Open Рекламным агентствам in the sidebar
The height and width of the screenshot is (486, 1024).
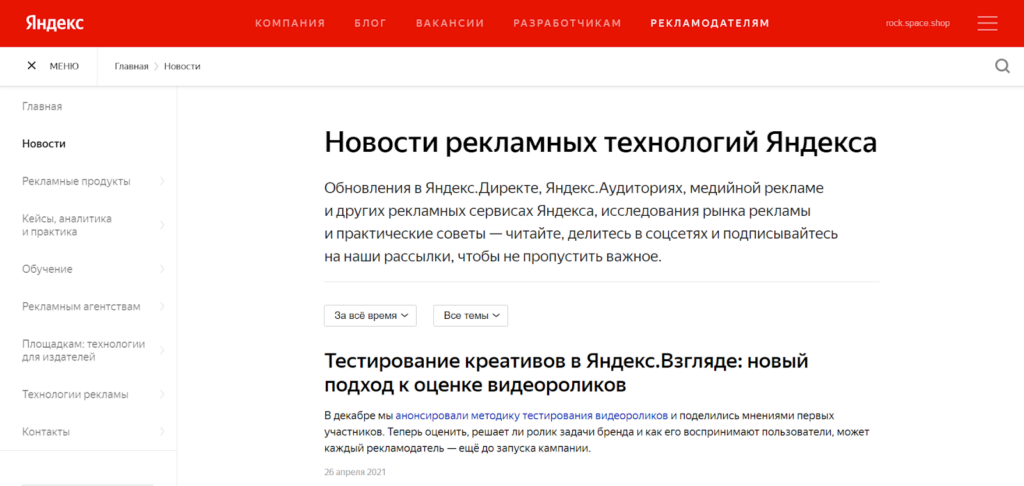pyautogui.click(x=81, y=306)
